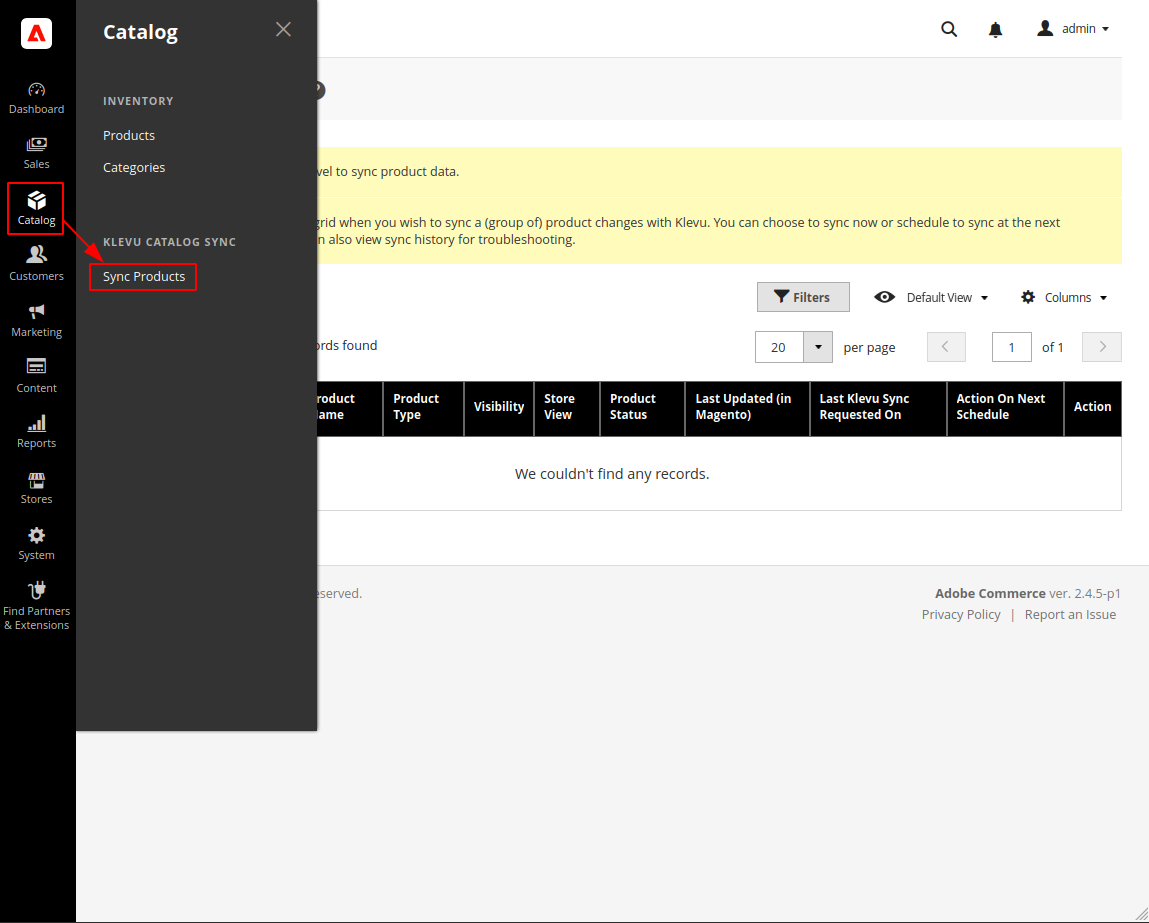Click the KLEVU CATALOG SYNC heading

(x=170, y=242)
